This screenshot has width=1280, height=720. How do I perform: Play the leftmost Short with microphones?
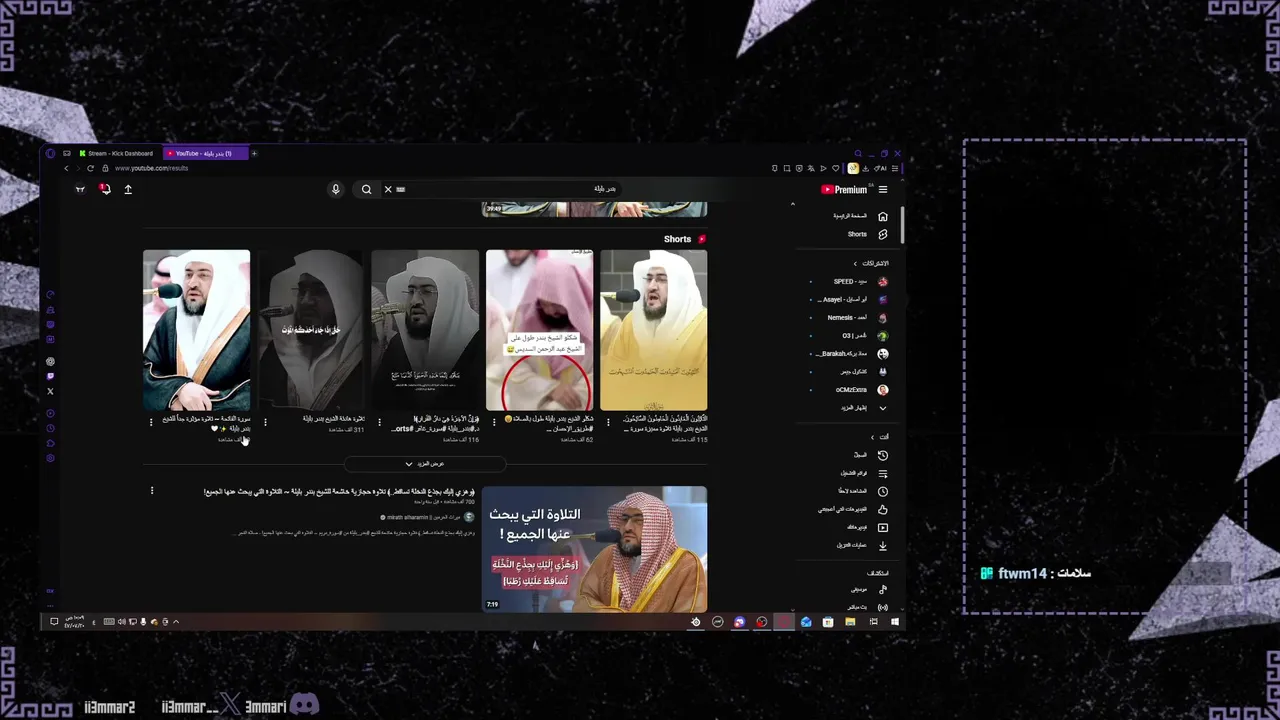[x=196, y=330]
